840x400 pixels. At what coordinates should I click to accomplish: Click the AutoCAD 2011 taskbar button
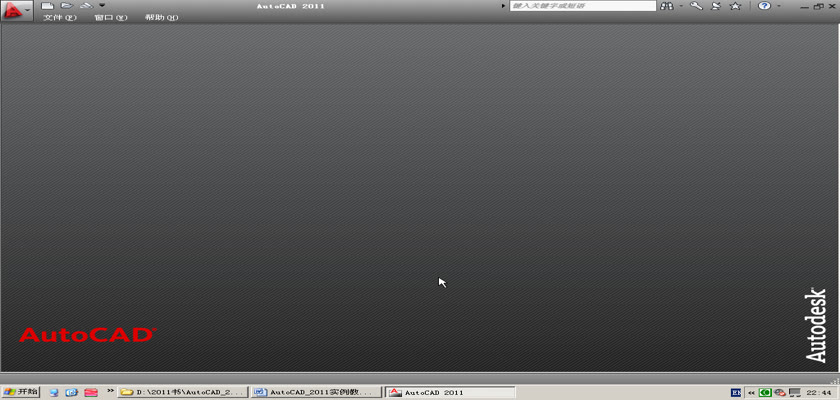450,393
